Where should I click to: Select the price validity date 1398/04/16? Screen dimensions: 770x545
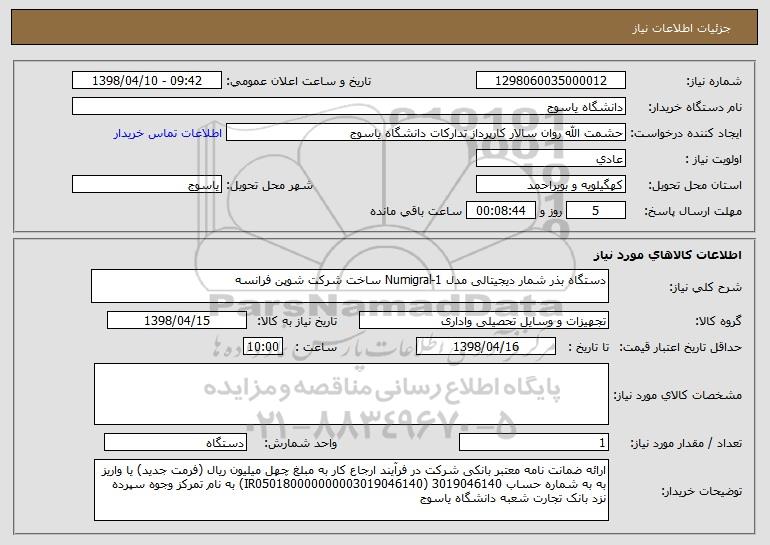pyautogui.click(x=486, y=347)
